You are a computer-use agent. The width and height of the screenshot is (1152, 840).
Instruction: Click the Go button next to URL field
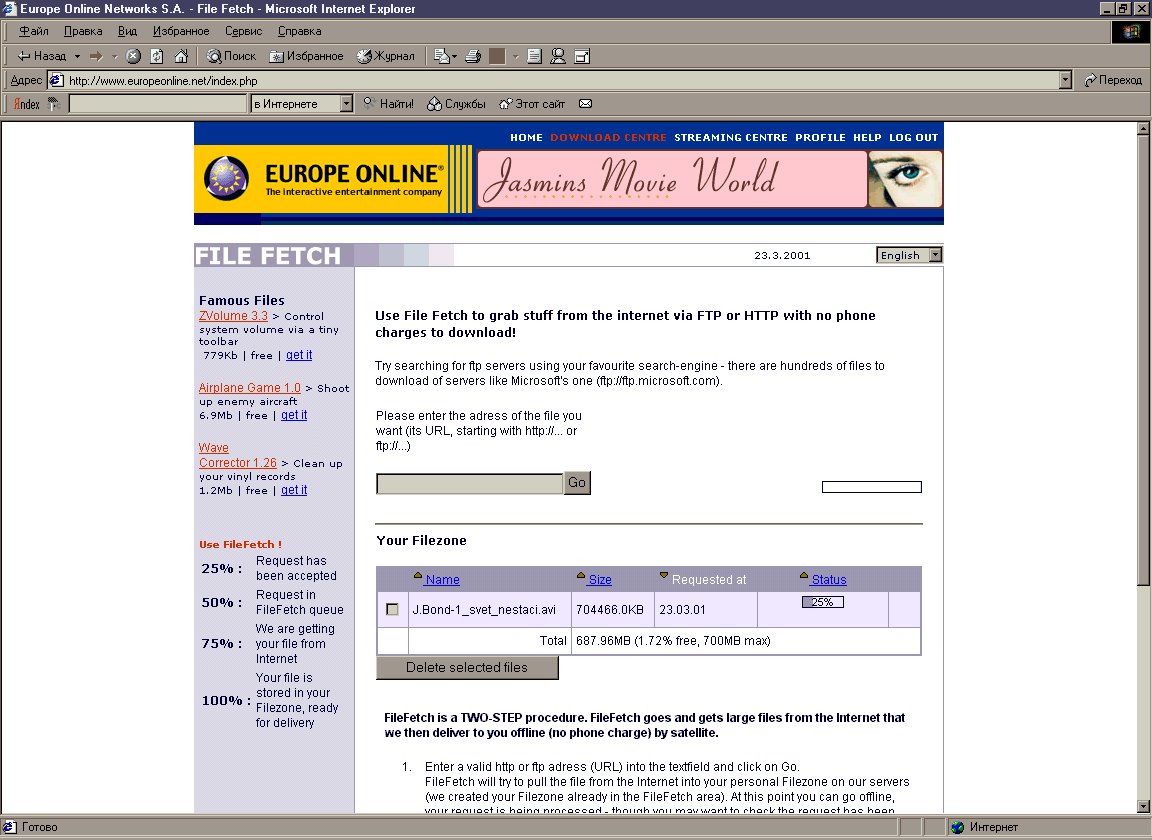tap(577, 483)
